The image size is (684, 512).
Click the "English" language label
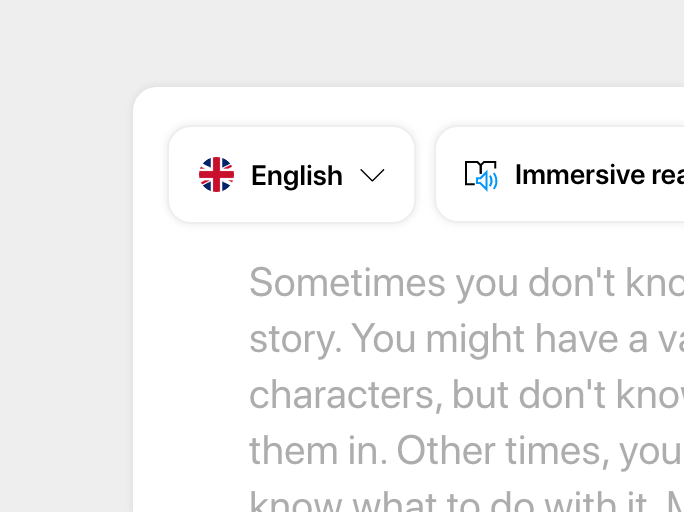pyautogui.click(x=296, y=176)
